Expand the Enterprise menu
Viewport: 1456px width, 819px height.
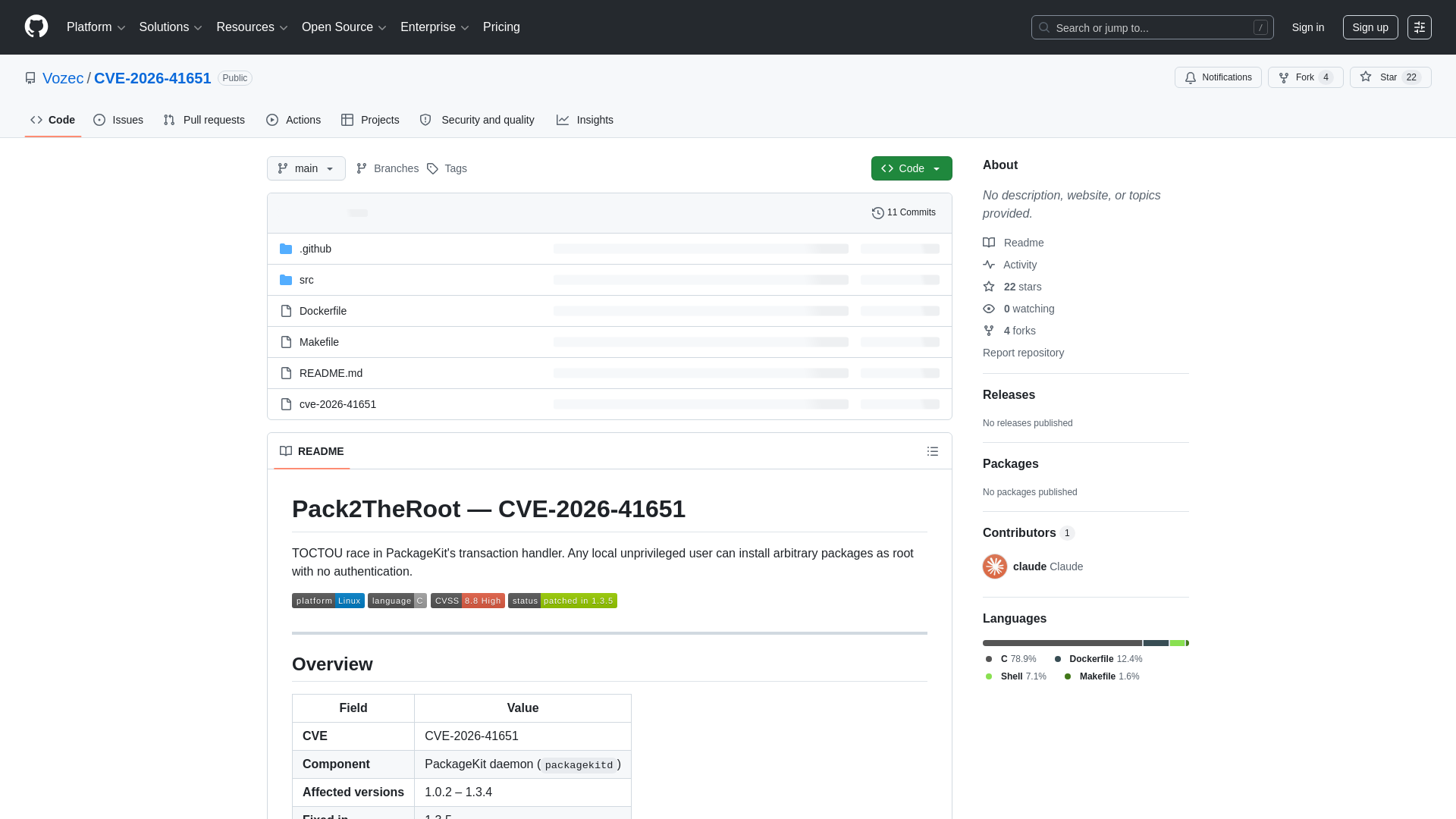tap(435, 27)
